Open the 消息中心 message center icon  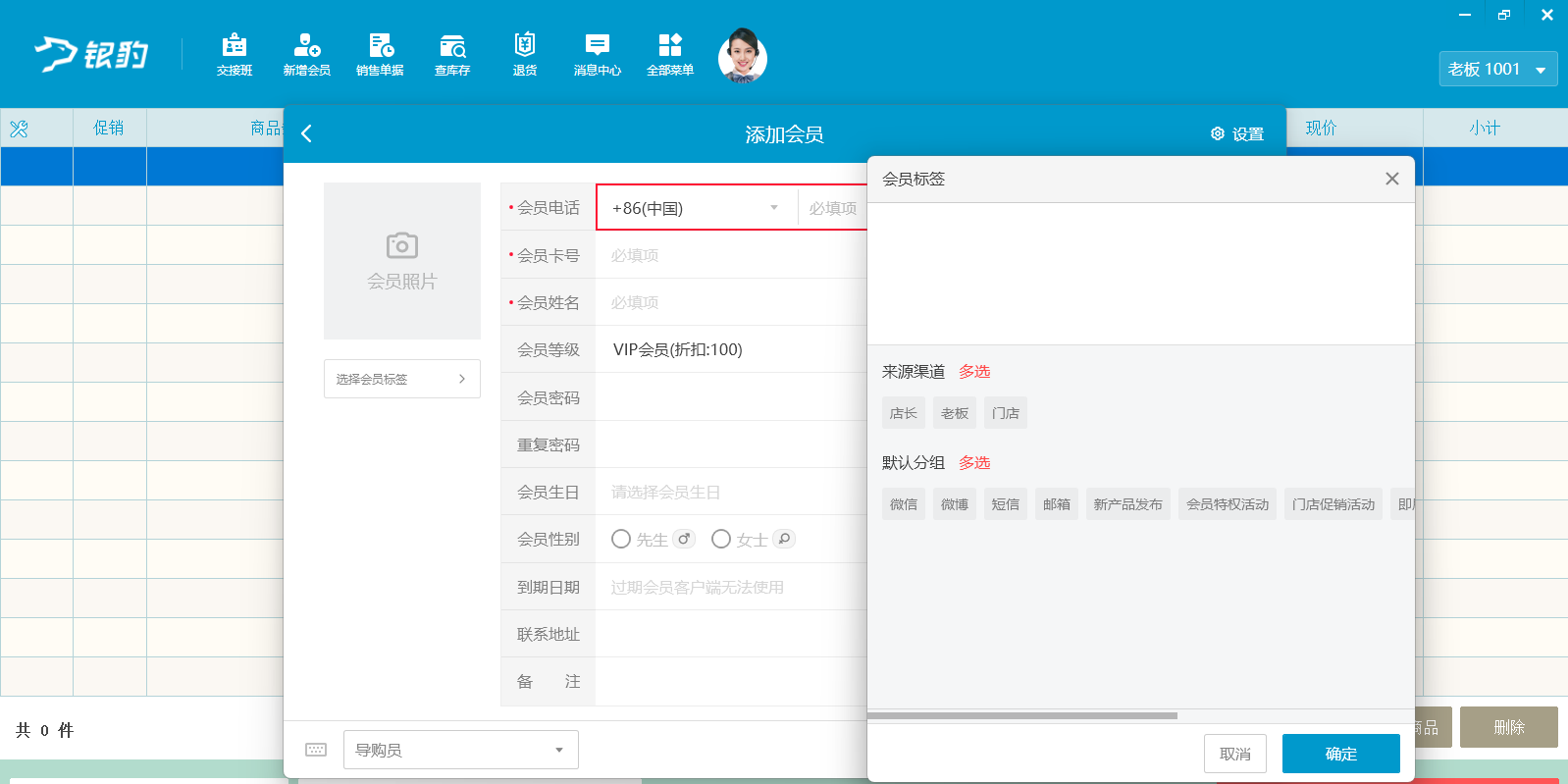pyautogui.click(x=598, y=55)
